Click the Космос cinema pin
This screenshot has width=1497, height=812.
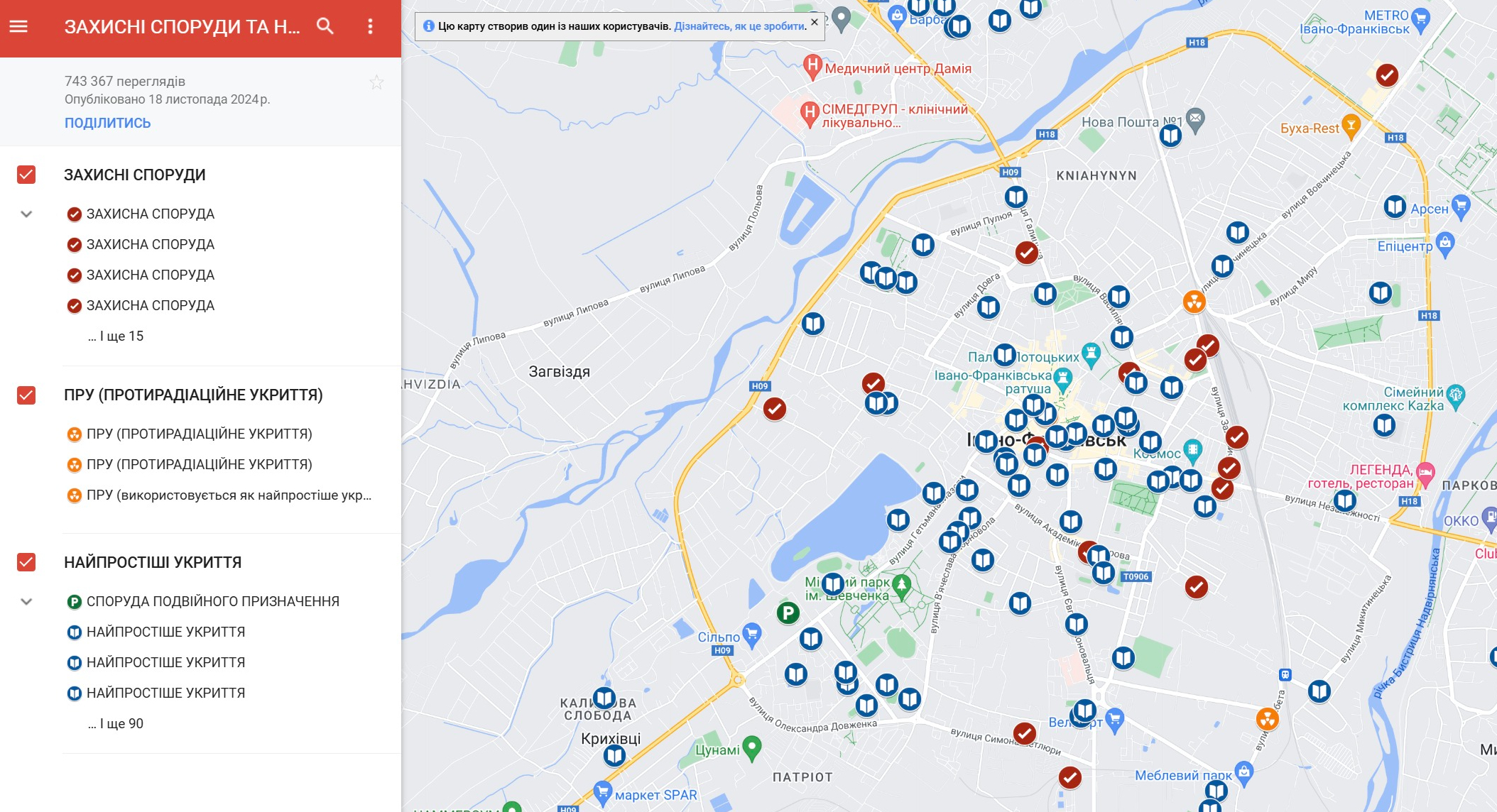(x=1192, y=449)
